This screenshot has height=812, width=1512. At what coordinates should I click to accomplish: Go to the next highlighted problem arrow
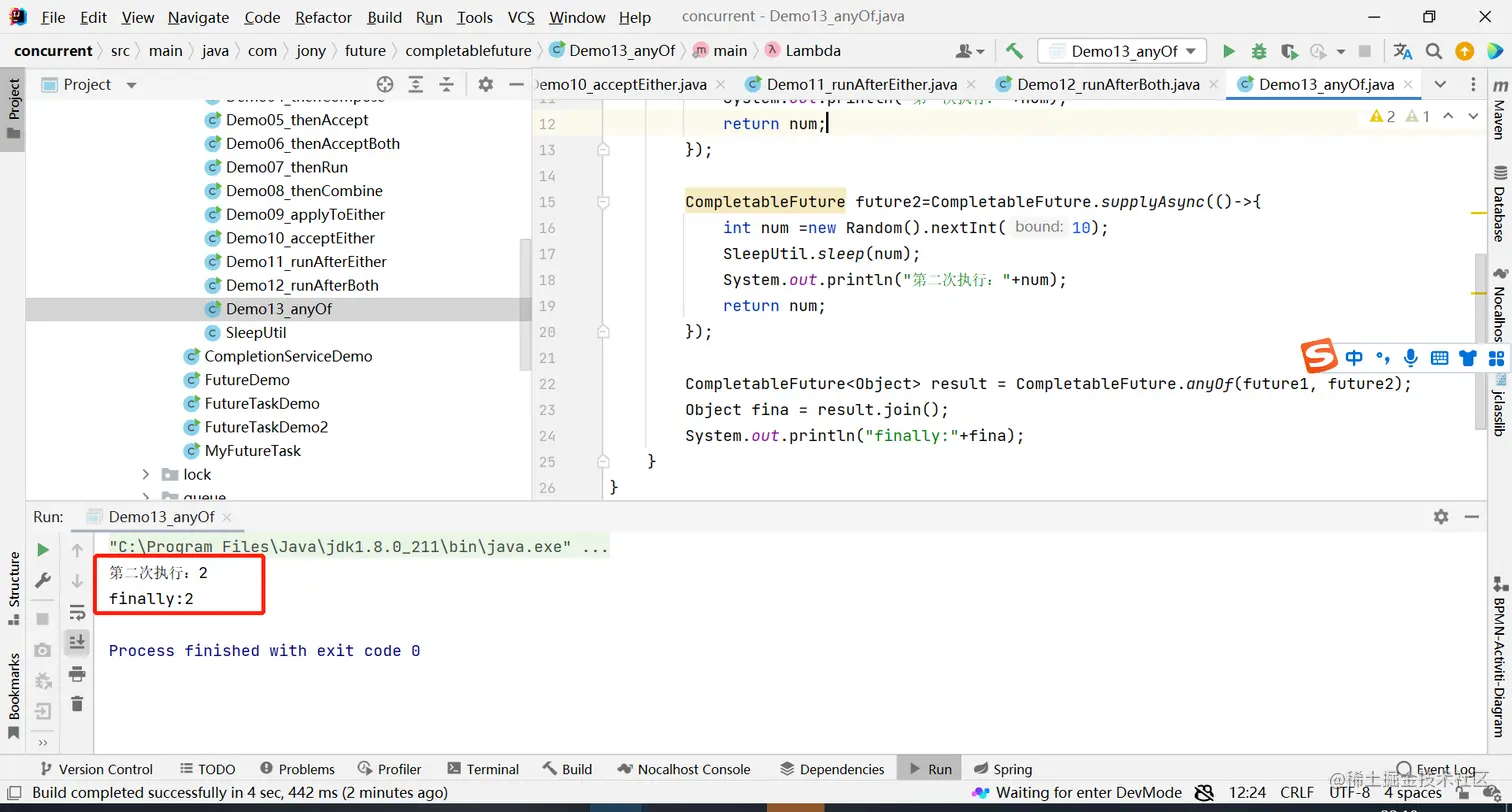(x=1473, y=117)
